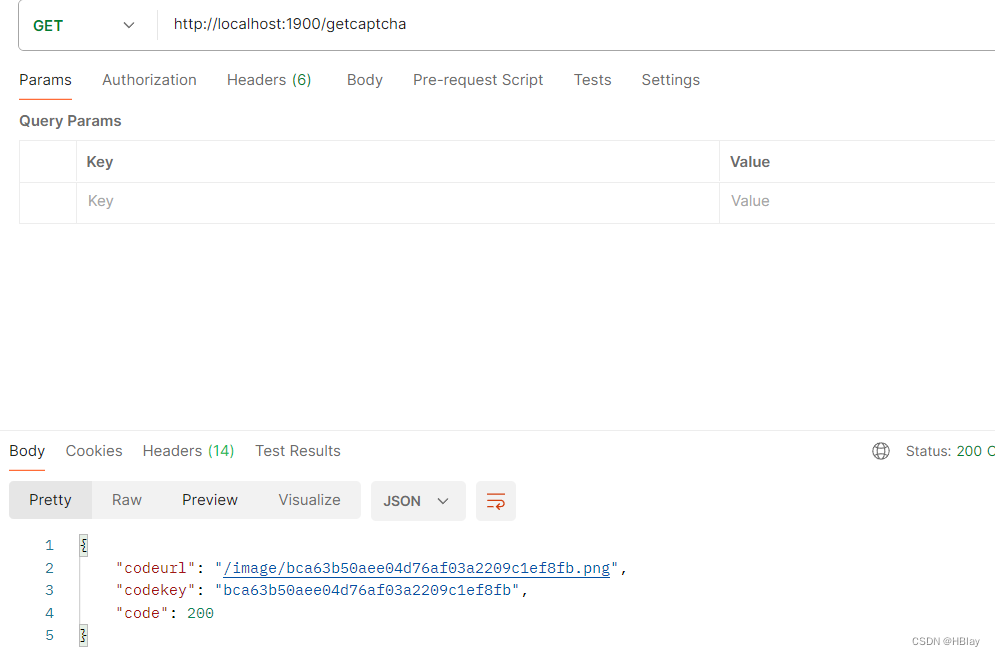Click the globe icon near the status bar
The width and height of the screenshot is (995, 656).
(x=881, y=451)
